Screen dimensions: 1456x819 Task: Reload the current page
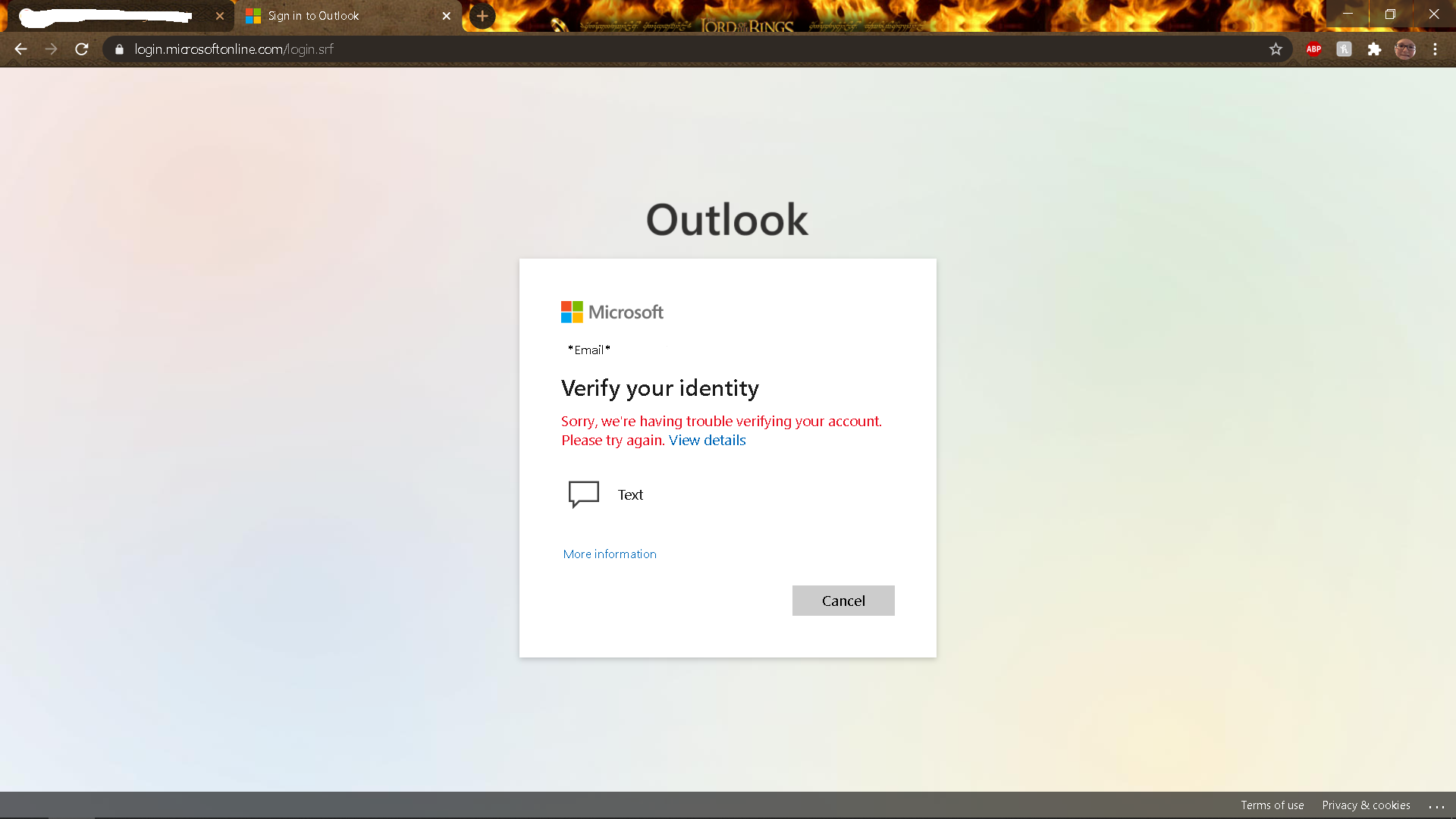(x=82, y=49)
